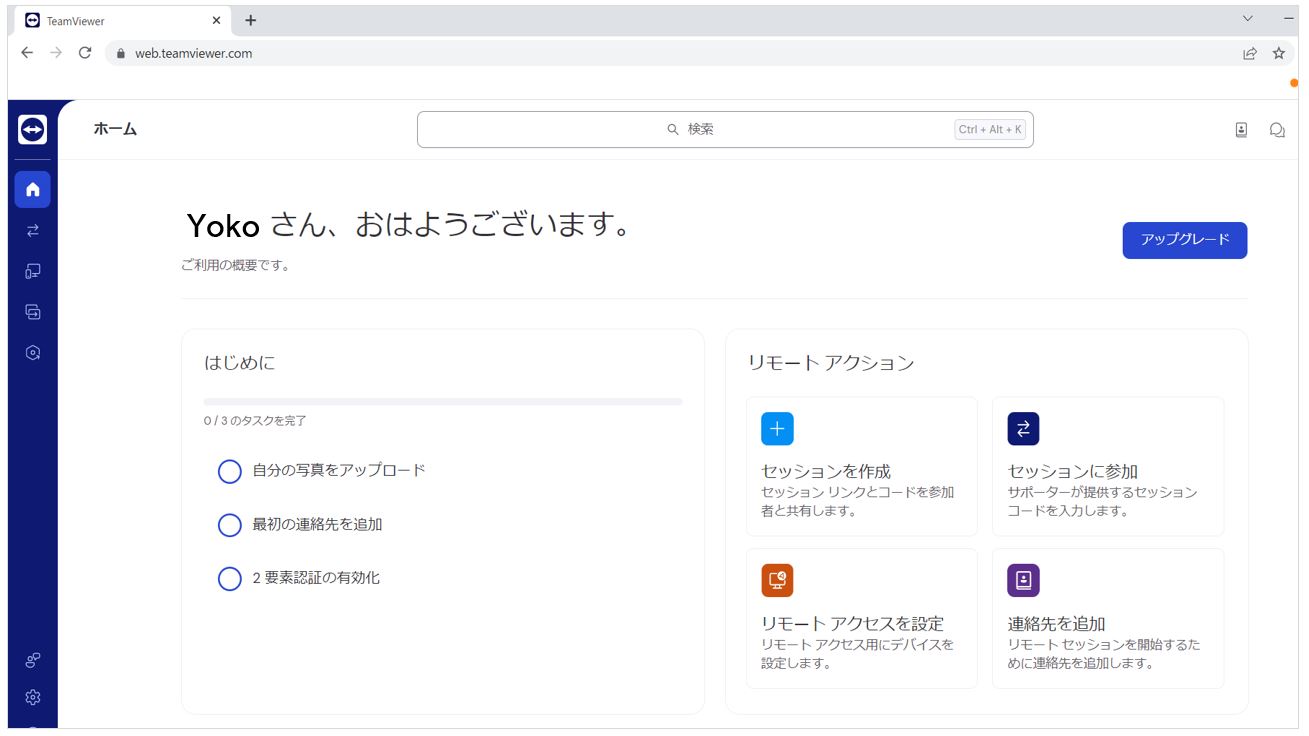Open the settings gear at sidebar bottom
This screenshot has height=736, width=1309.
click(x=32, y=697)
